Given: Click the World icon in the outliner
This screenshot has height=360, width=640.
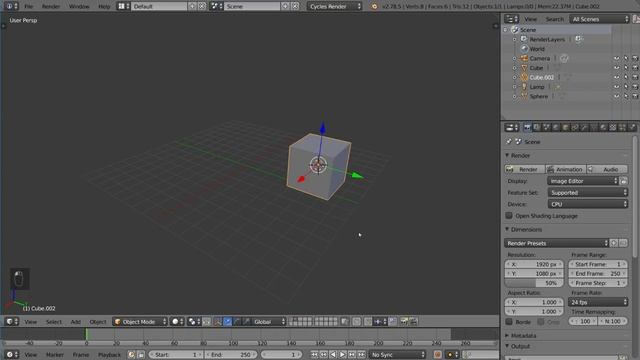Looking at the screenshot, I should 524,49.
